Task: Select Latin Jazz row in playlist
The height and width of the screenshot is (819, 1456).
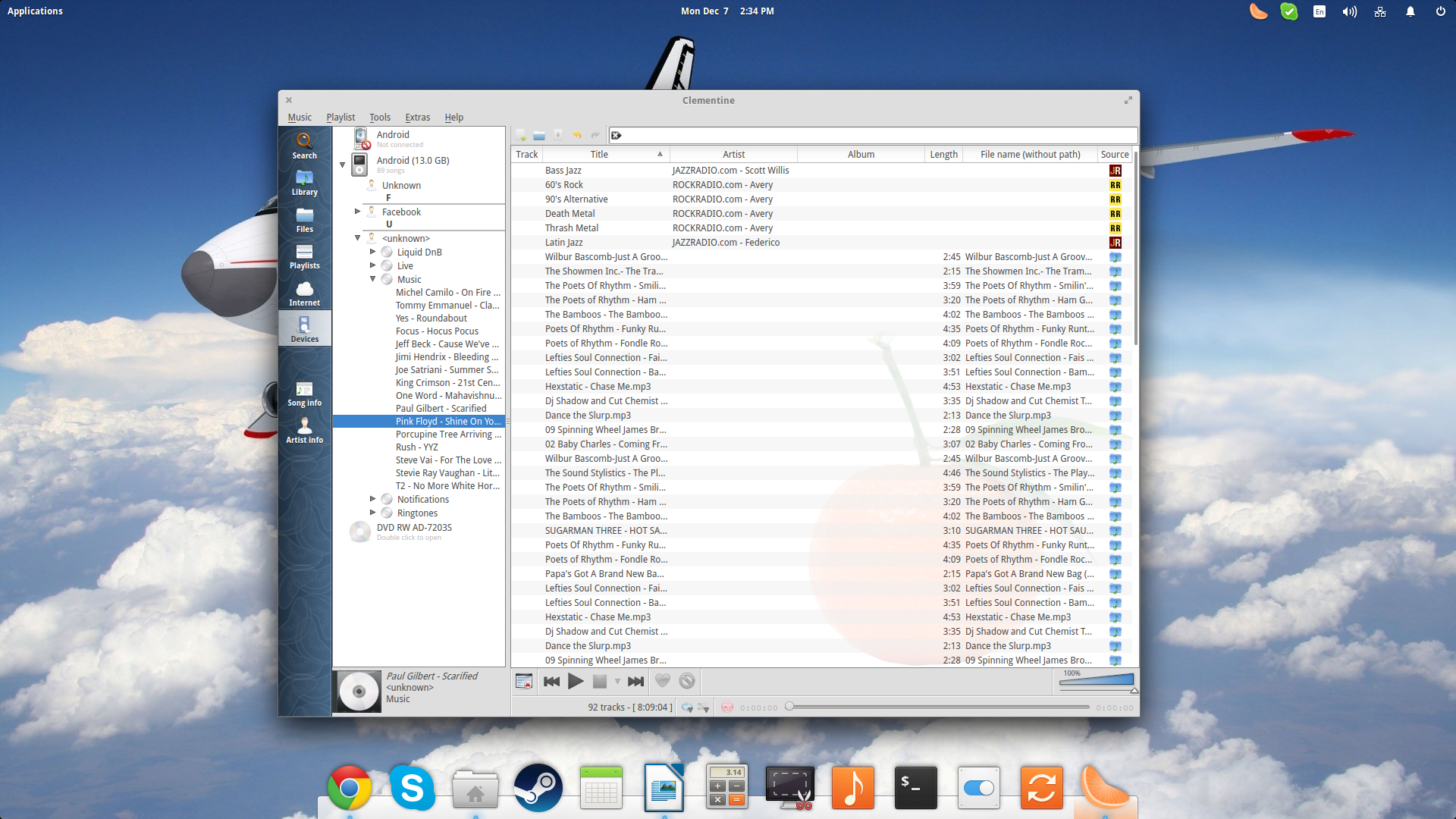Action: [821, 243]
